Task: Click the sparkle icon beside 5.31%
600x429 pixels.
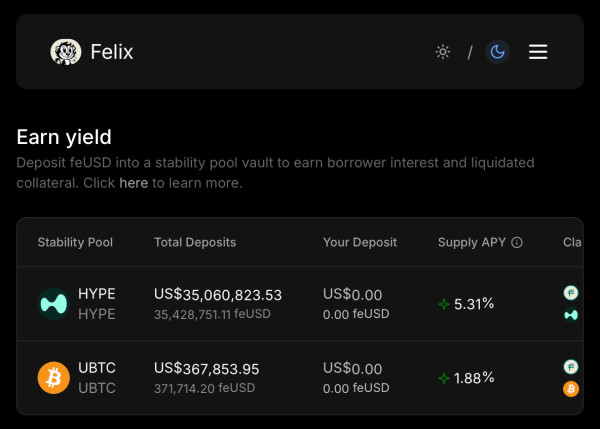Action: pos(443,304)
